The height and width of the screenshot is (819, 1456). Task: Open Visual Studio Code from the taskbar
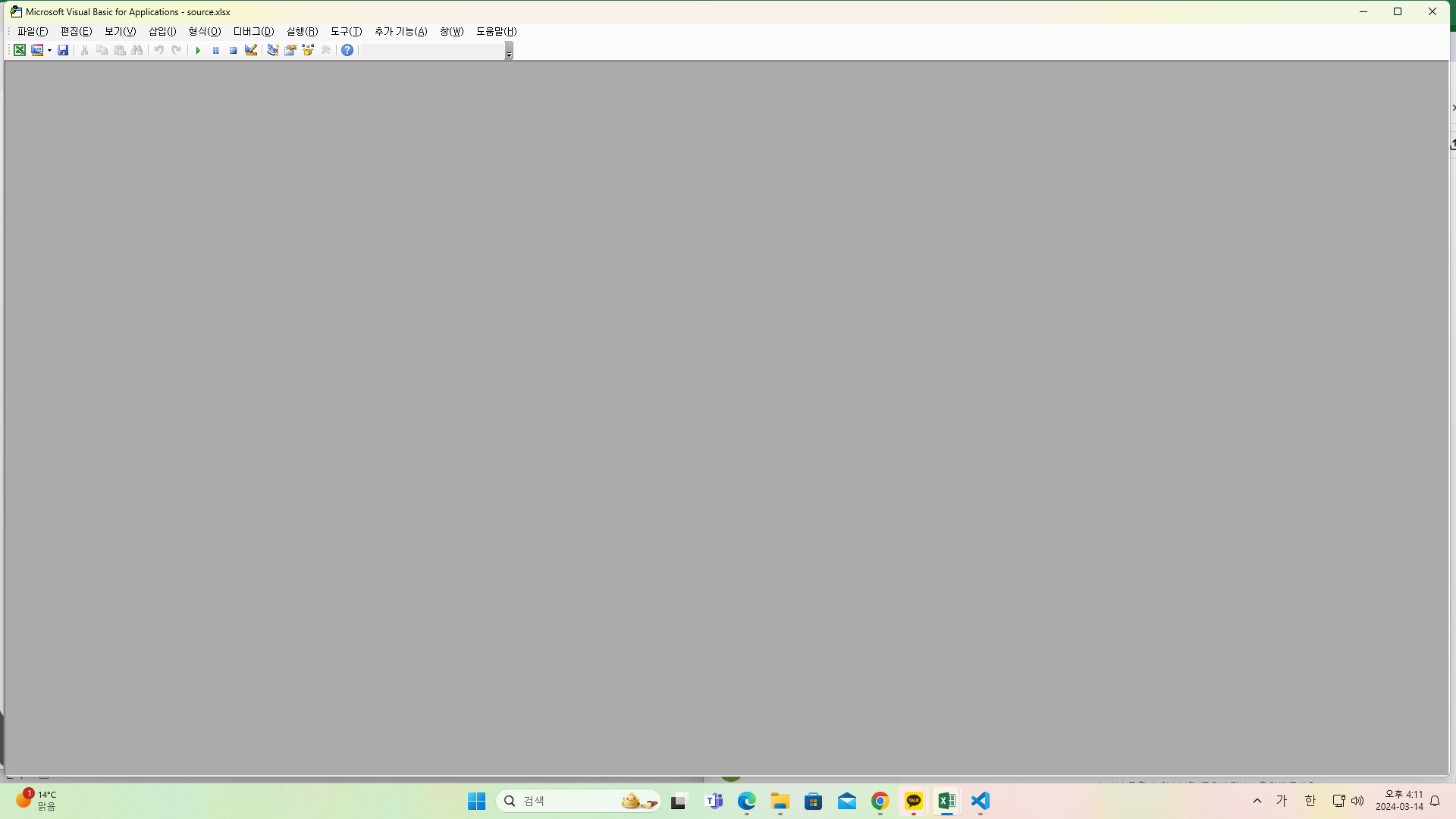[981, 801]
